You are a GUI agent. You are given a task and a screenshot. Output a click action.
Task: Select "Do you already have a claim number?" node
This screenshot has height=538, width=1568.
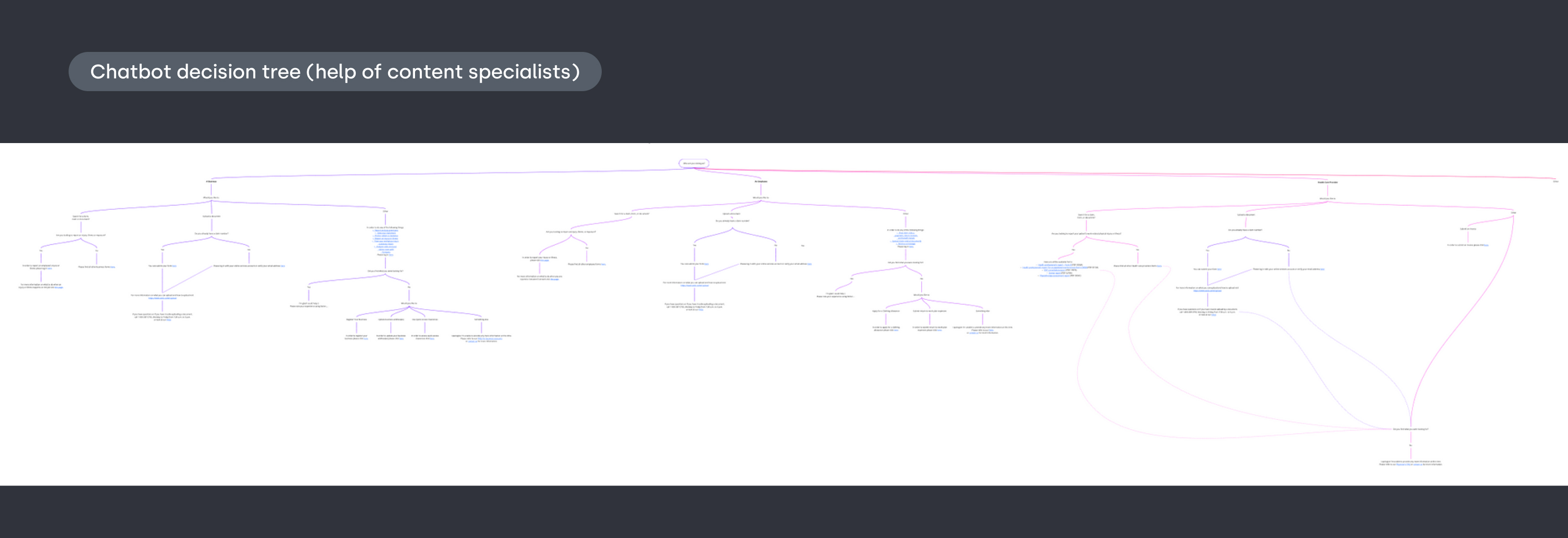coord(734,221)
